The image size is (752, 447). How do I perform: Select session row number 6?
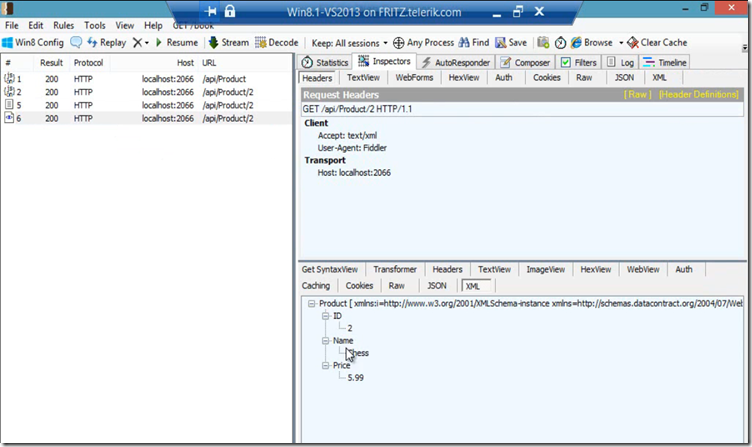[x=146, y=118]
